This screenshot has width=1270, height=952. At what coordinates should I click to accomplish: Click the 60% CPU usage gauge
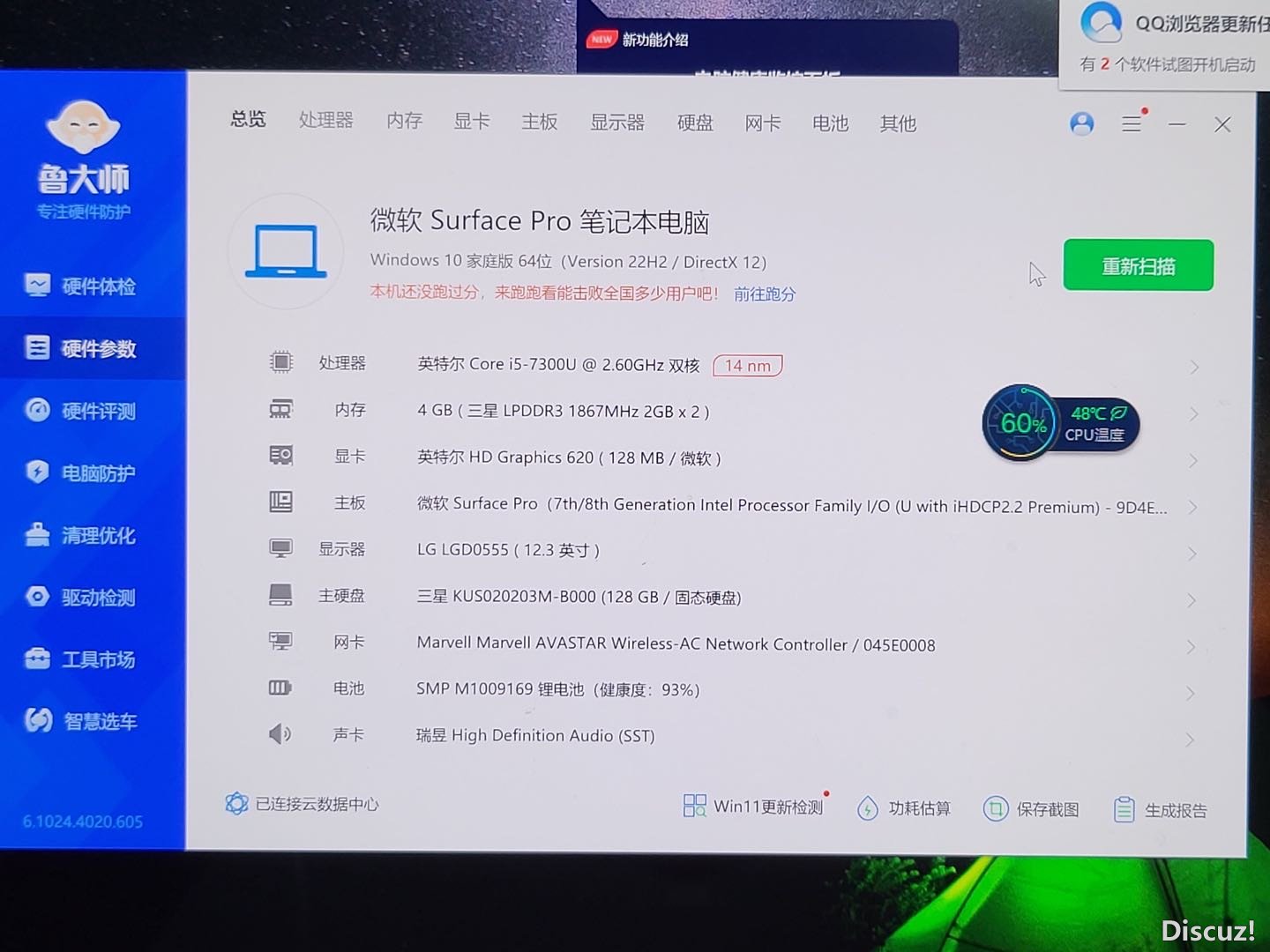click(1021, 423)
